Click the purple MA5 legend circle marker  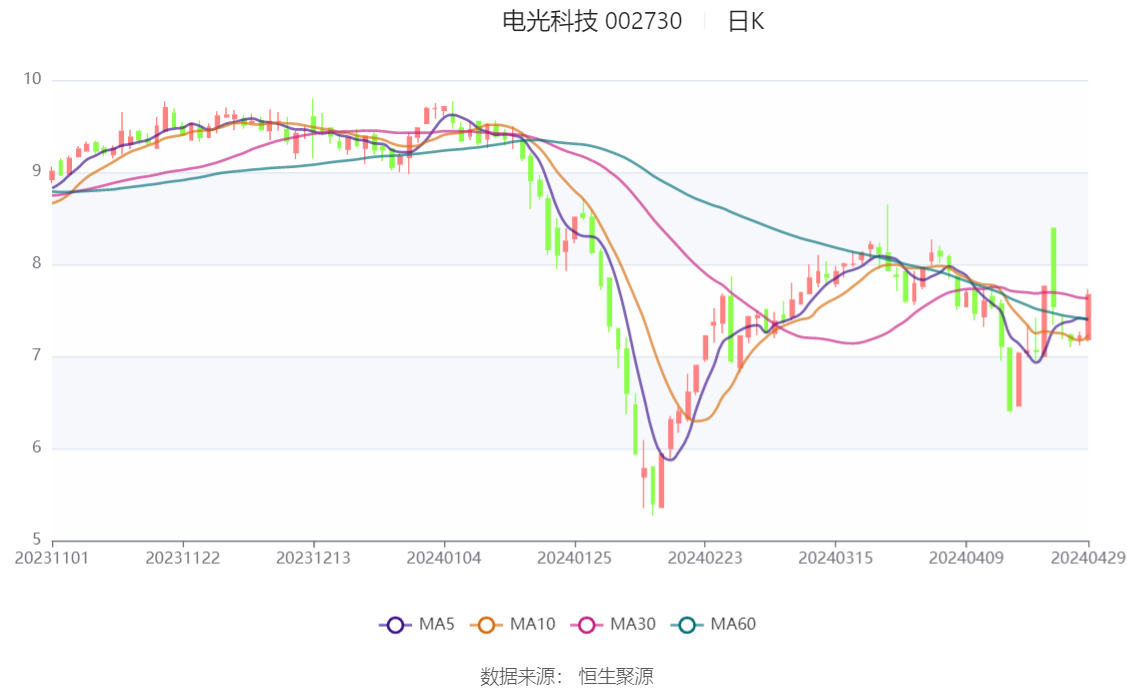point(395,625)
